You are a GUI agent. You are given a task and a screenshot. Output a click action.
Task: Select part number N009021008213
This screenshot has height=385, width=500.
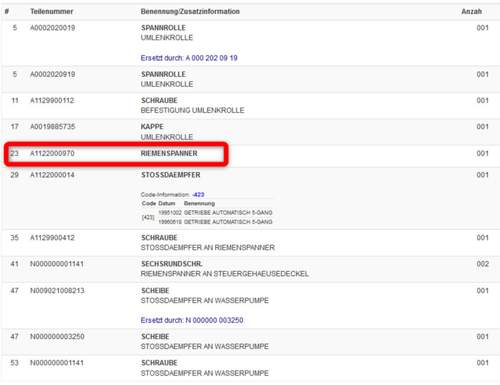[x=57, y=290]
